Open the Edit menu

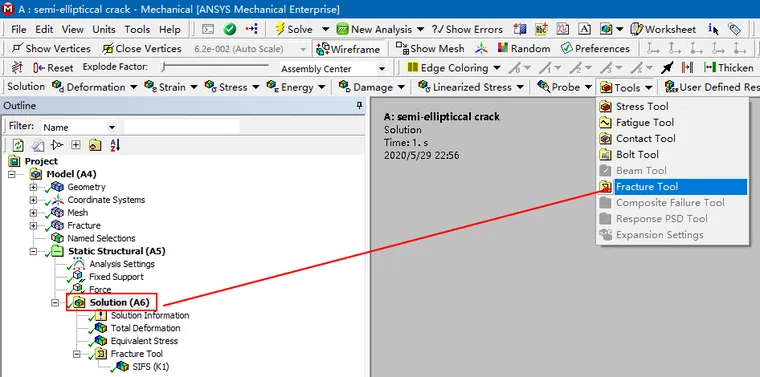pyautogui.click(x=44, y=30)
